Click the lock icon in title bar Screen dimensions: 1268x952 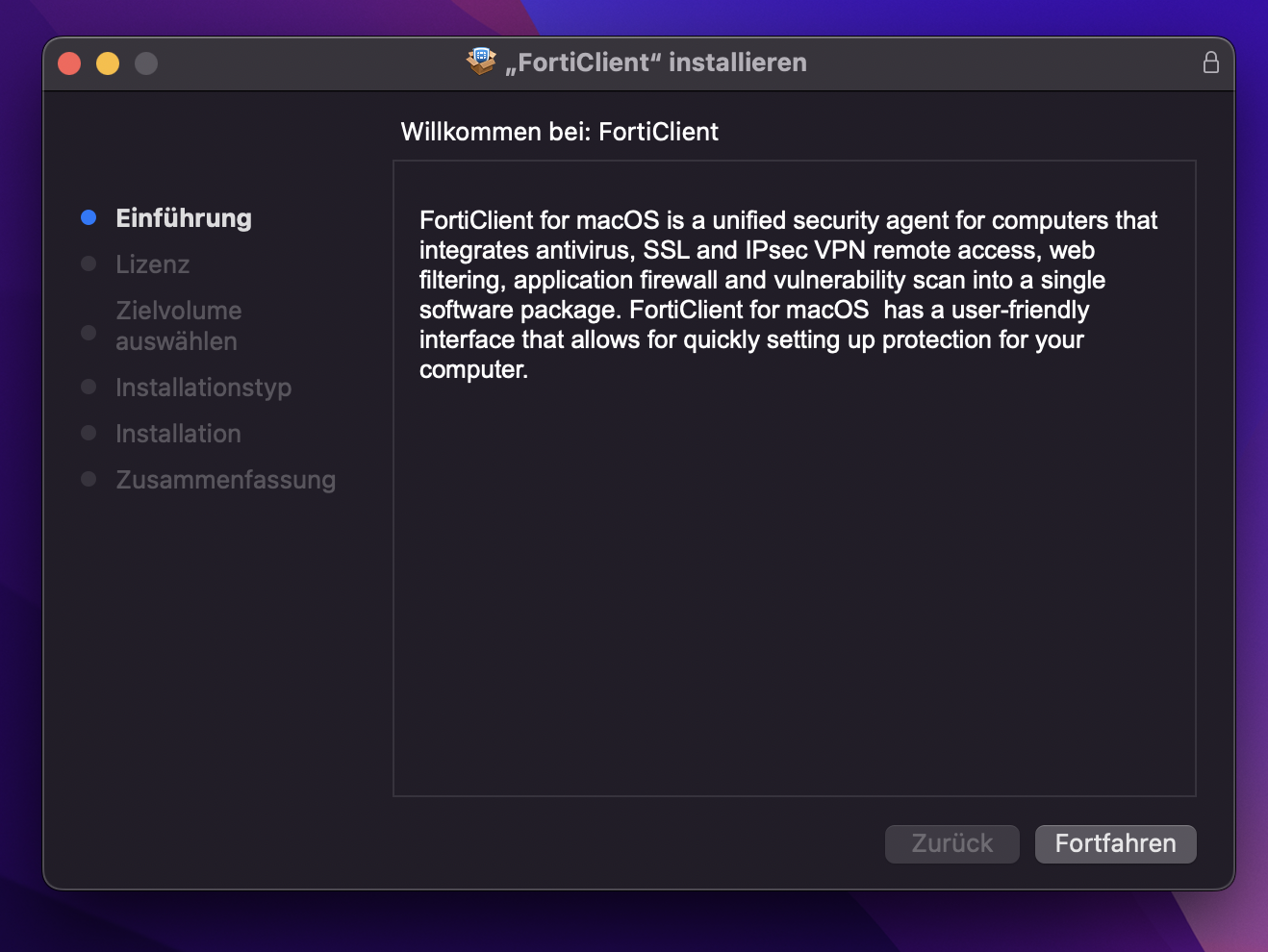point(1210,63)
